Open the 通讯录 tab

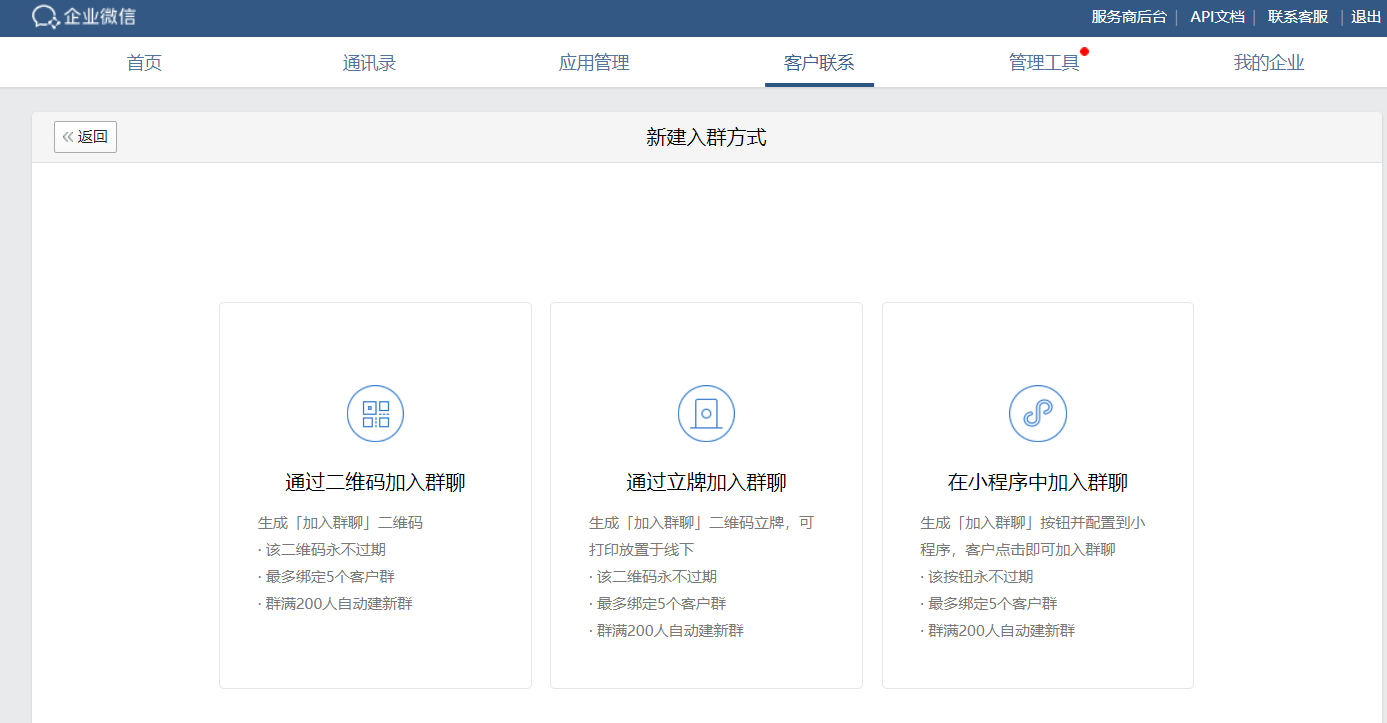(x=369, y=63)
